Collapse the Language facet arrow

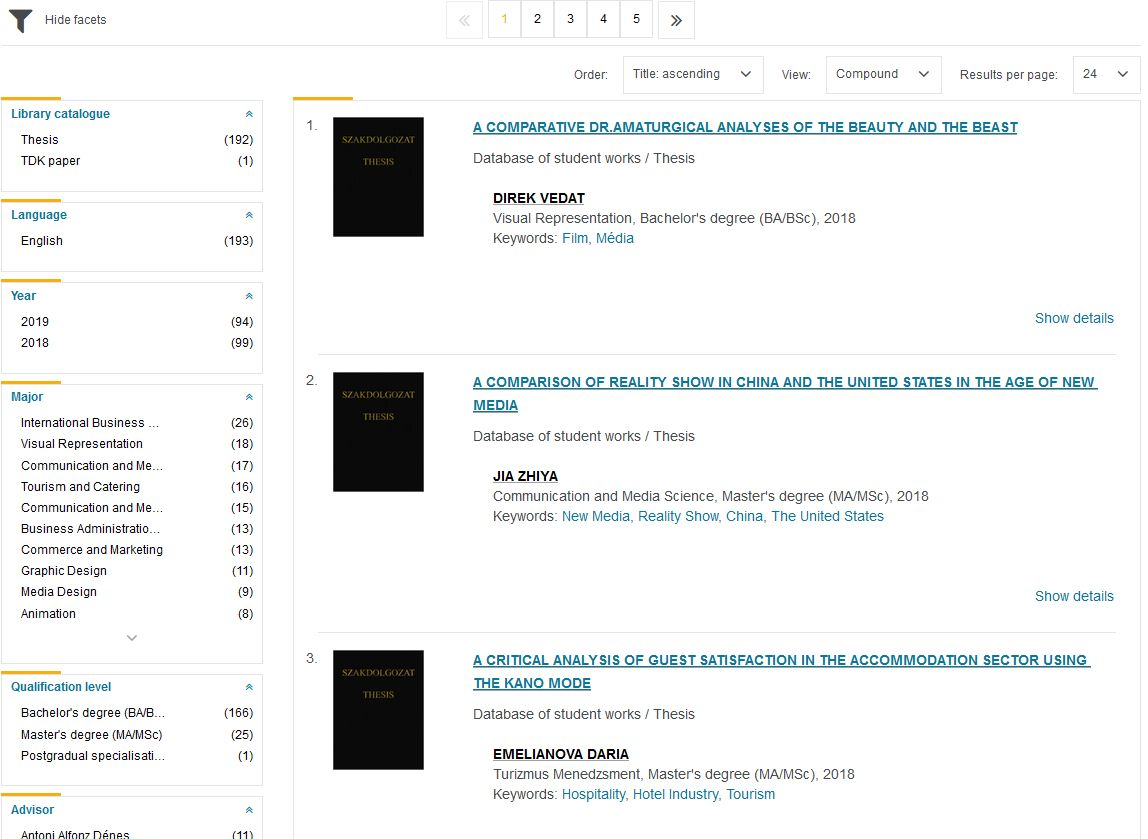coord(249,216)
